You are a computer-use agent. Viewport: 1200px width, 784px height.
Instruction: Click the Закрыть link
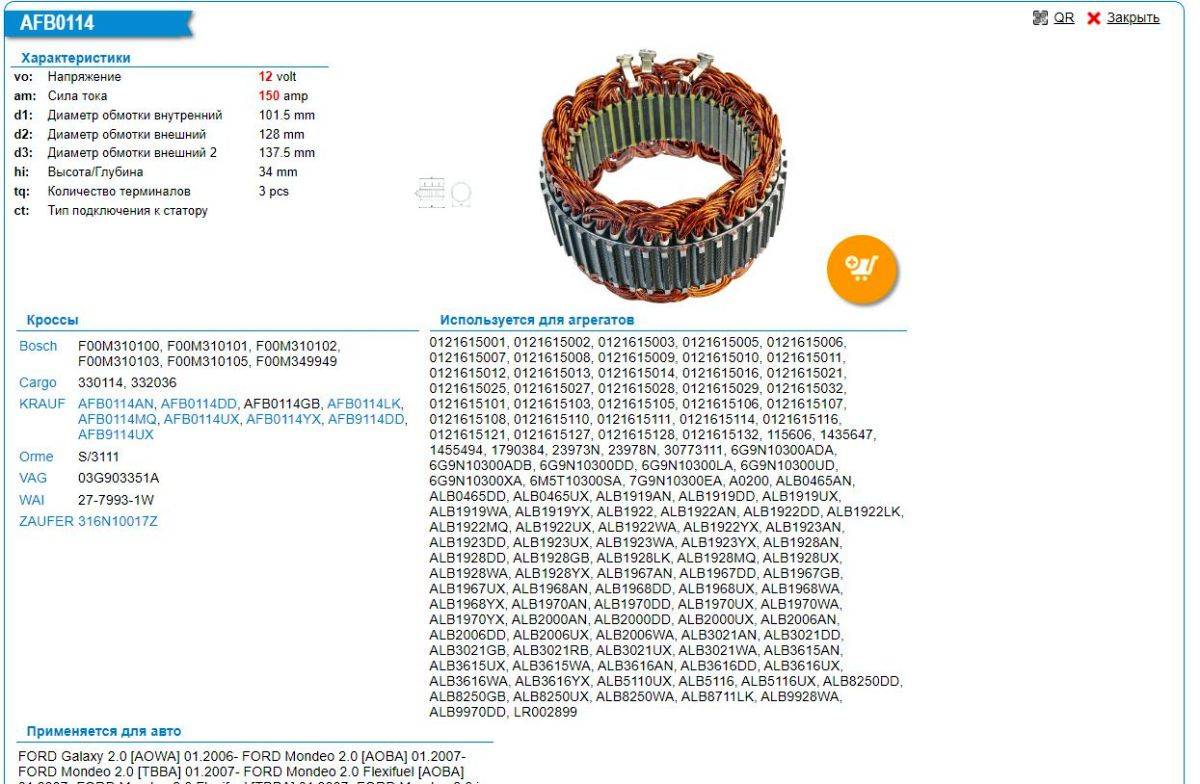coord(1133,18)
